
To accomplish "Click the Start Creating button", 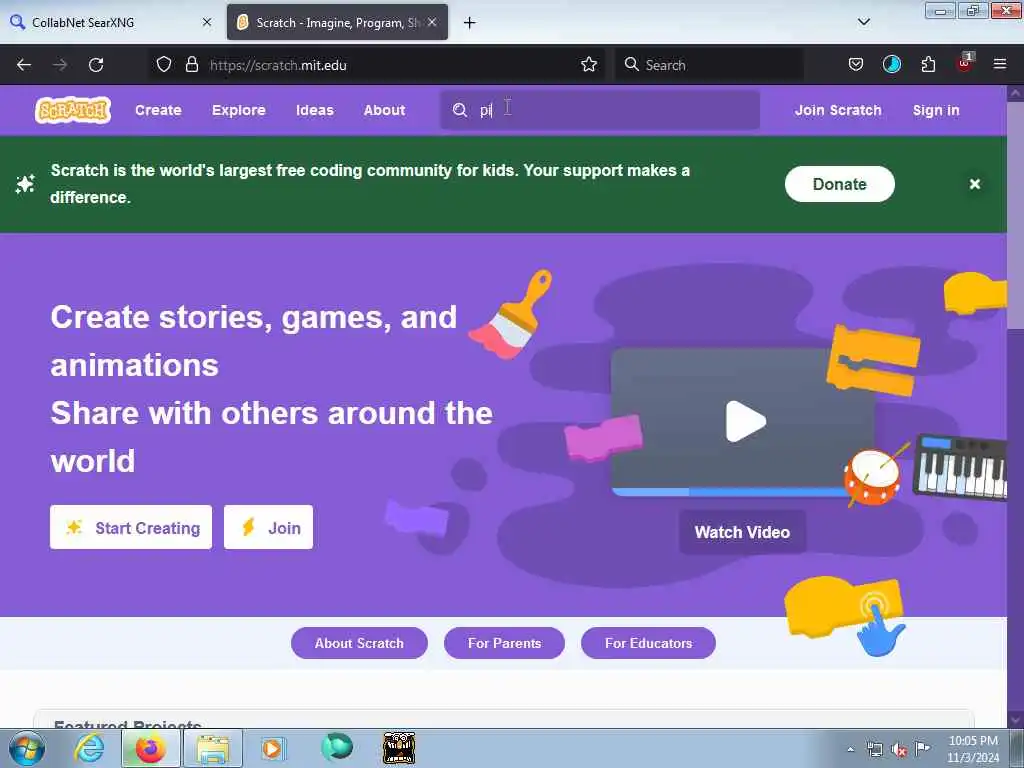I will pyautogui.click(x=131, y=527).
